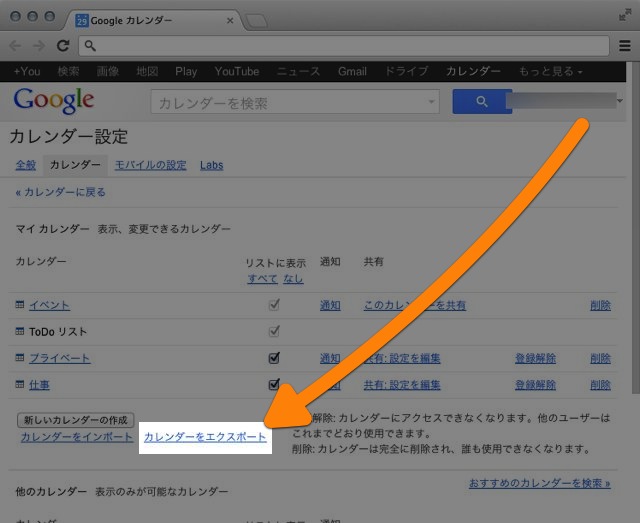Click 共有: 設定を編集 in プライベート row
The height and width of the screenshot is (523, 640).
pos(402,358)
